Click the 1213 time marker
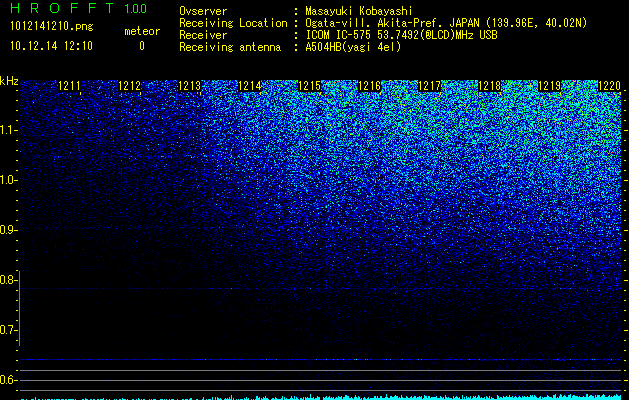This screenshot has height=400, width=629. coord(189,86)
